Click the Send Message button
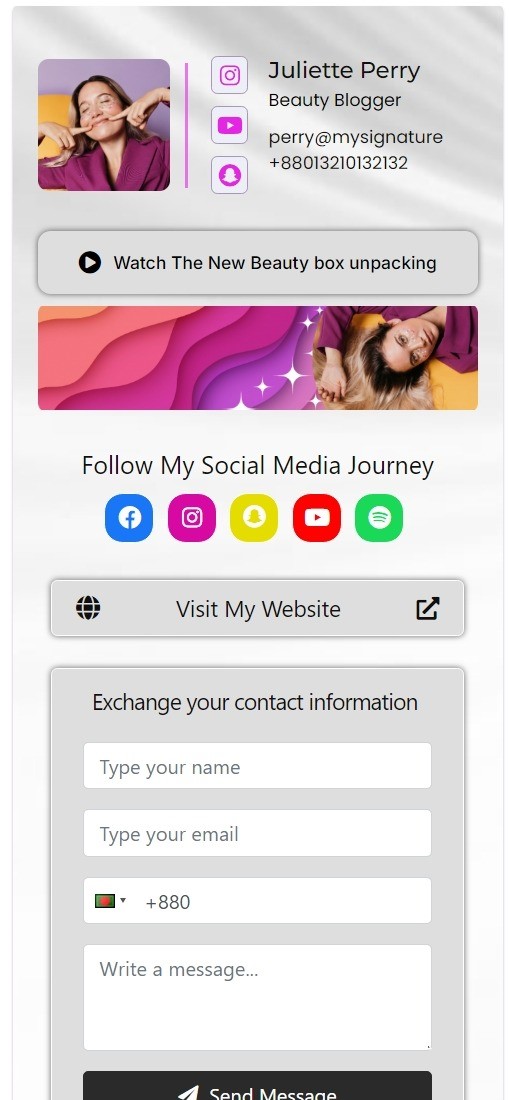 click(x=258, y=1086)
